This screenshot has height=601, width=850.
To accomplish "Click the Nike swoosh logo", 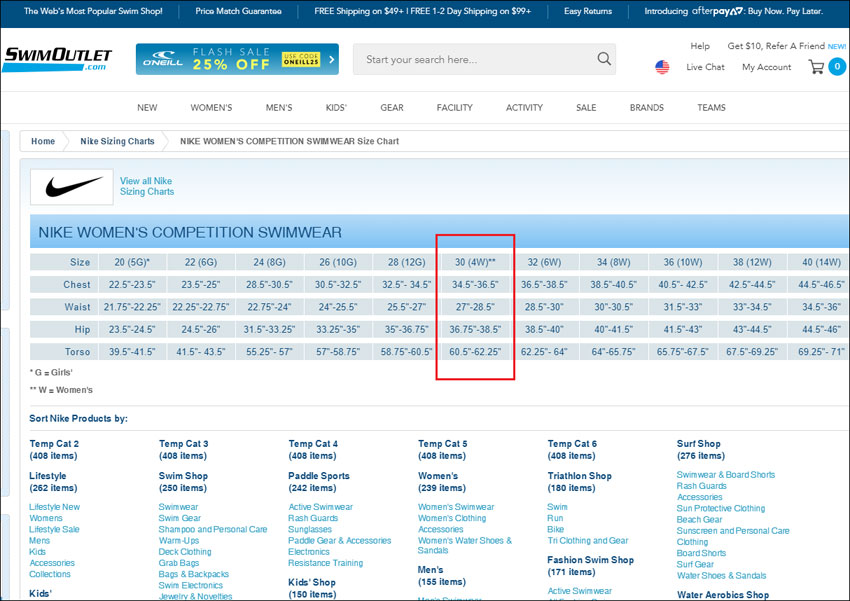I will coord(72,187).
